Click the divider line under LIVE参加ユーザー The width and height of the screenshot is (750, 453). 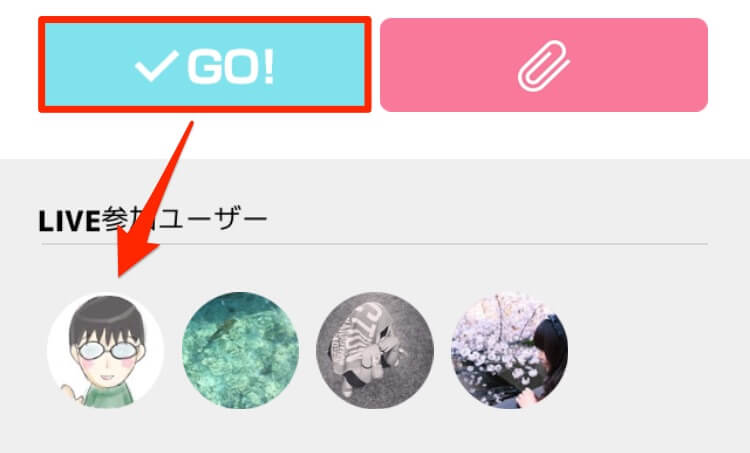click(x=375, y=244)
